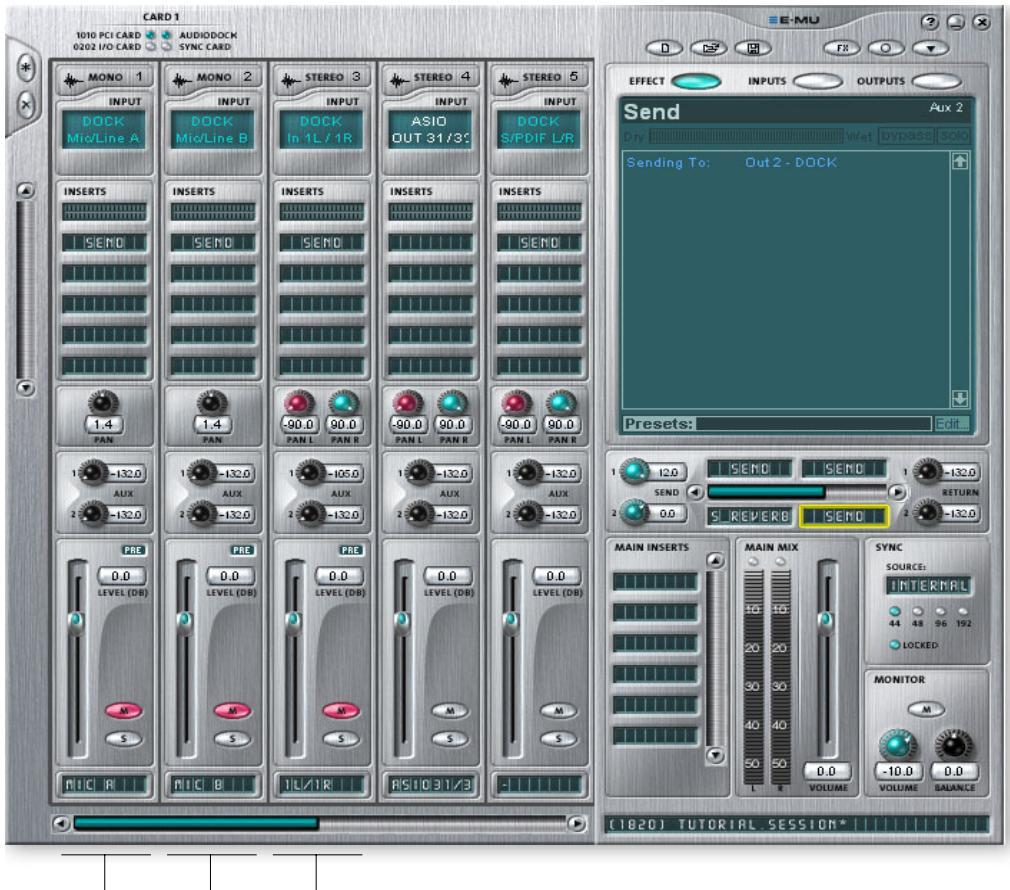Open input selector DOCK In 1L/1R
Image resolution: width=1010 pixels, height=890 pixels.
(x=321, y=129)
